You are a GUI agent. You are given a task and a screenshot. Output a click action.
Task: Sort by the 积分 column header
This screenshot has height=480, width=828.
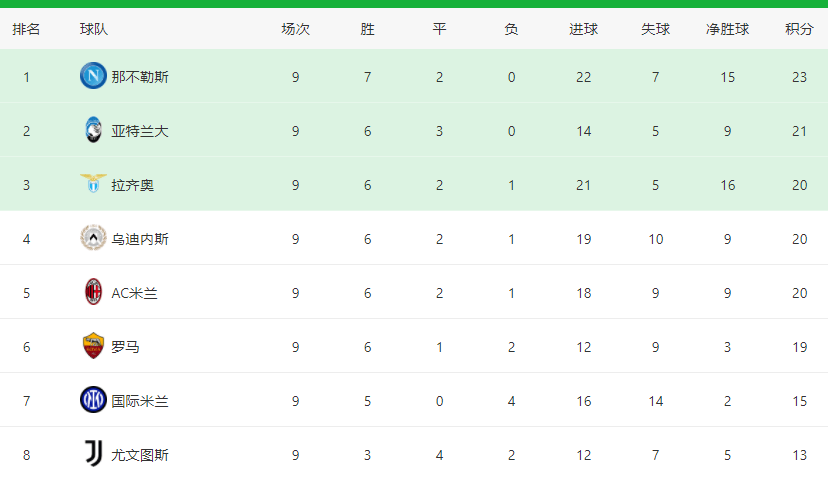[x=799, y=29]
